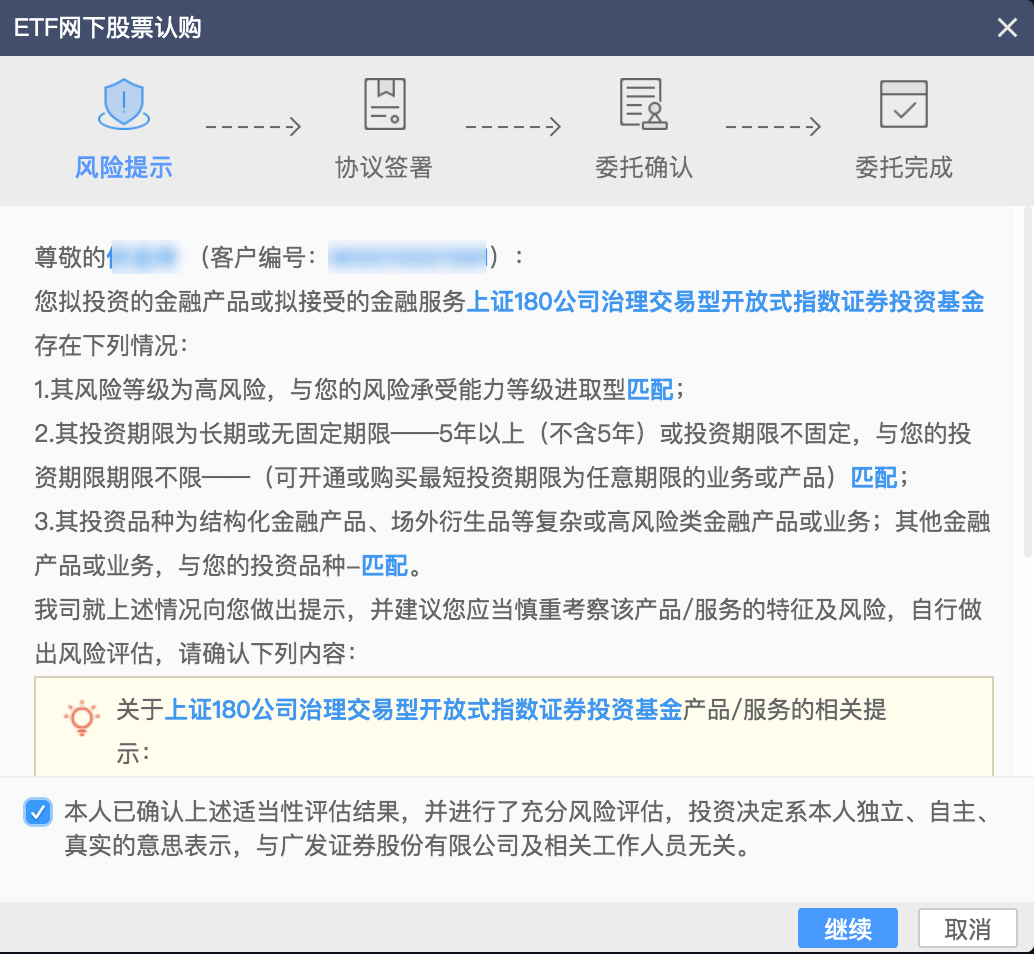
Task: Click the 委托完成 checkmark icon
Action: (903, 104)
